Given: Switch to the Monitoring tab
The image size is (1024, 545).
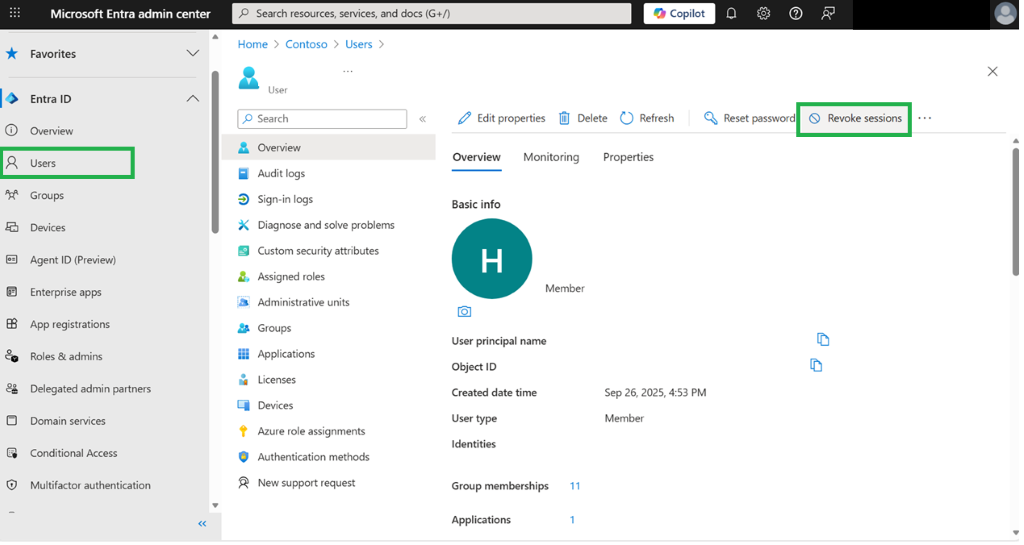Looking at the screenshot, I should click(551, 157).
